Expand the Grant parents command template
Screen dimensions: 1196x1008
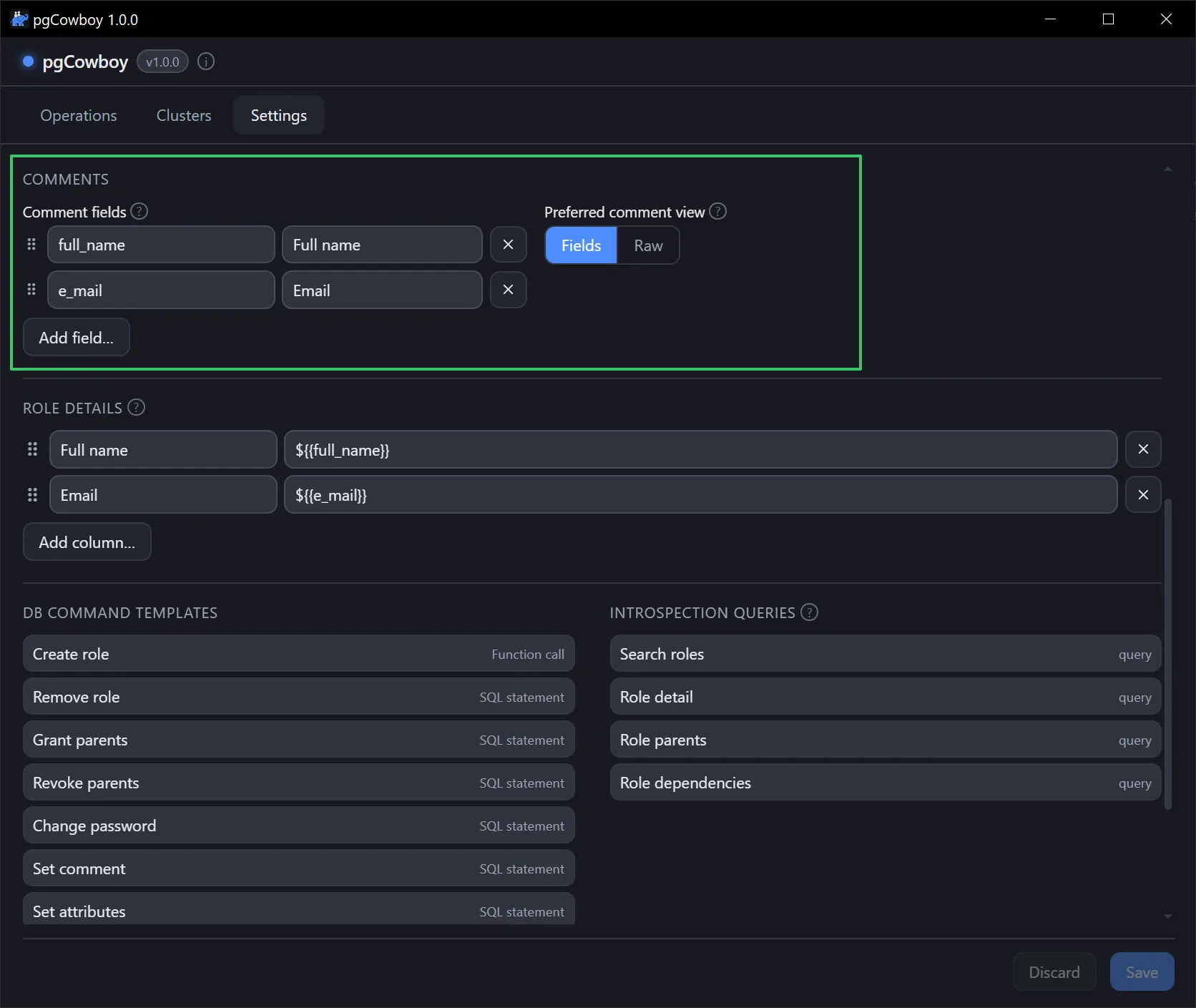[299, 740]
